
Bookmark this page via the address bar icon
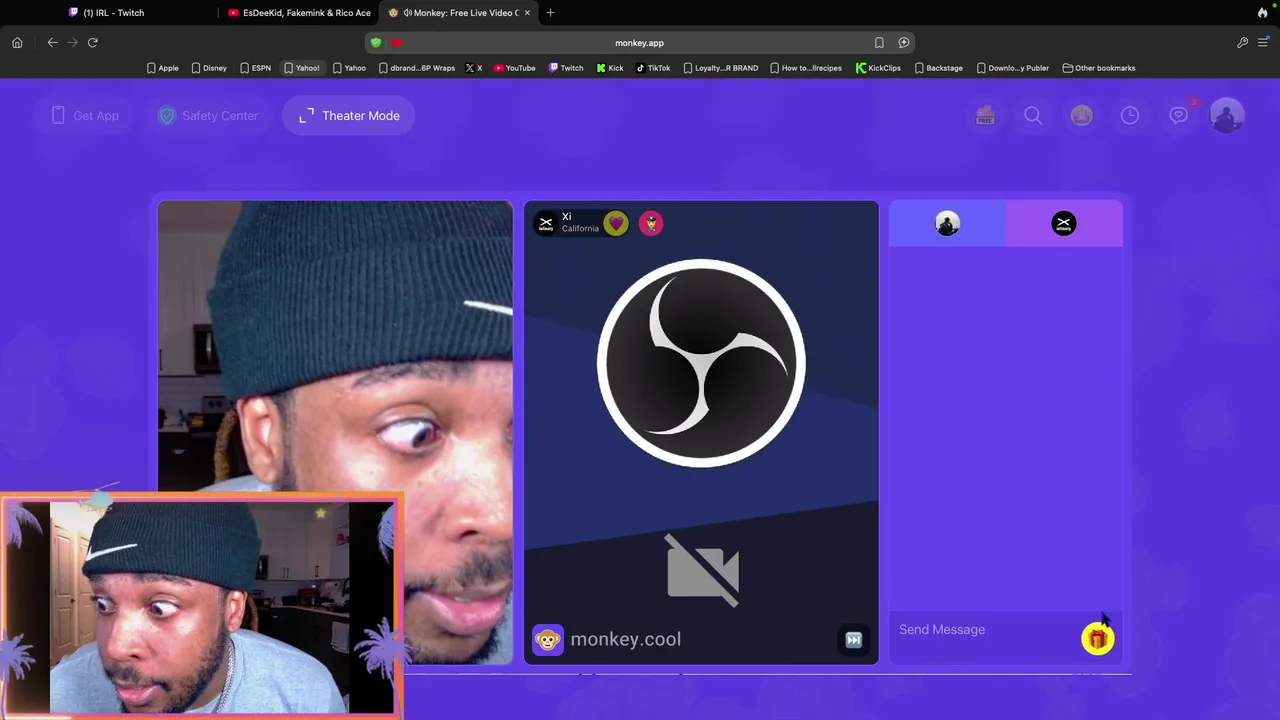(879, 43)
